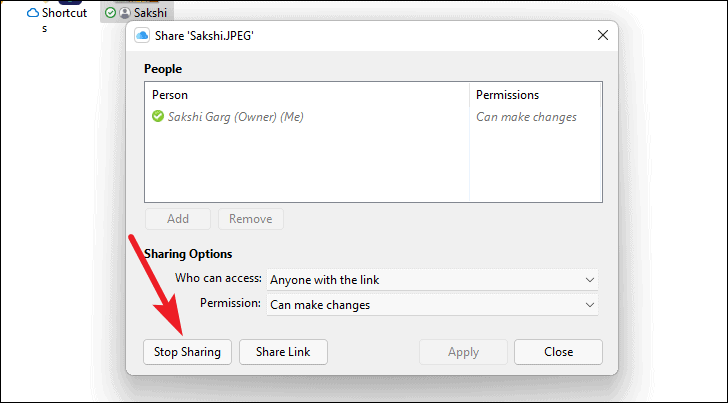Click the green sync checkmark beside the Sakshi file

[110, 13]
